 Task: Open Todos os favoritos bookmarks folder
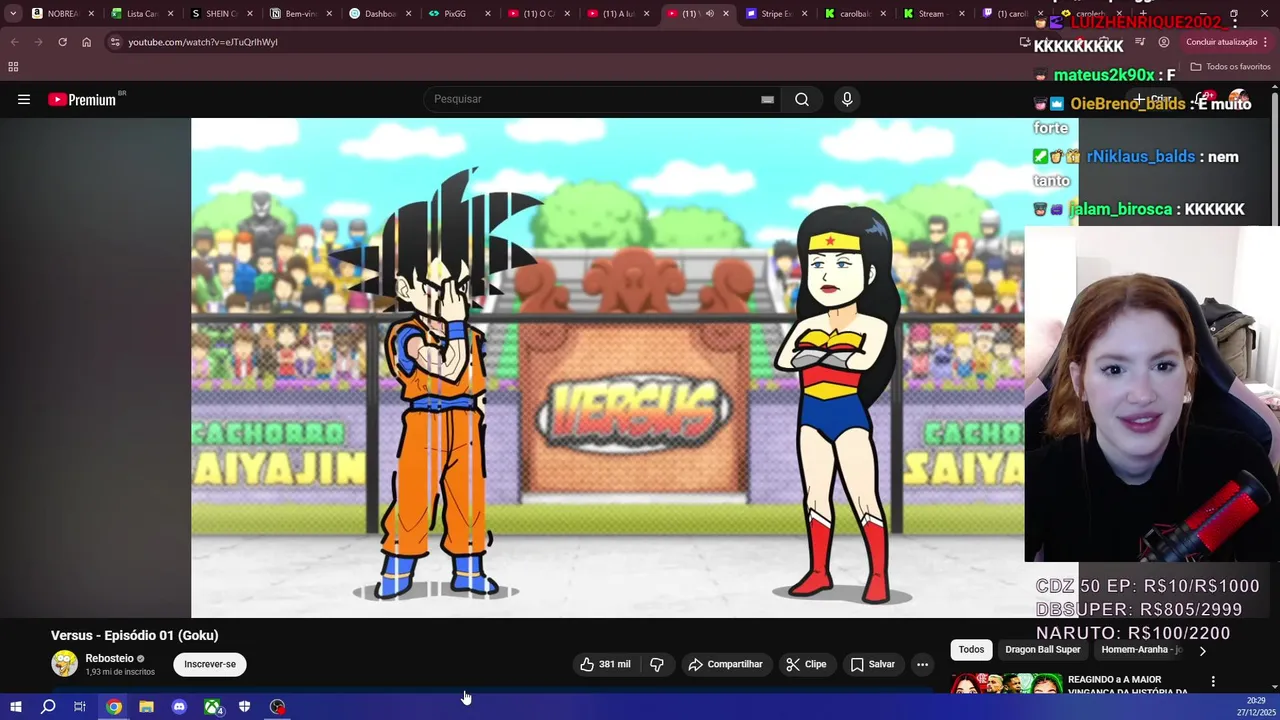(1230, 67)
